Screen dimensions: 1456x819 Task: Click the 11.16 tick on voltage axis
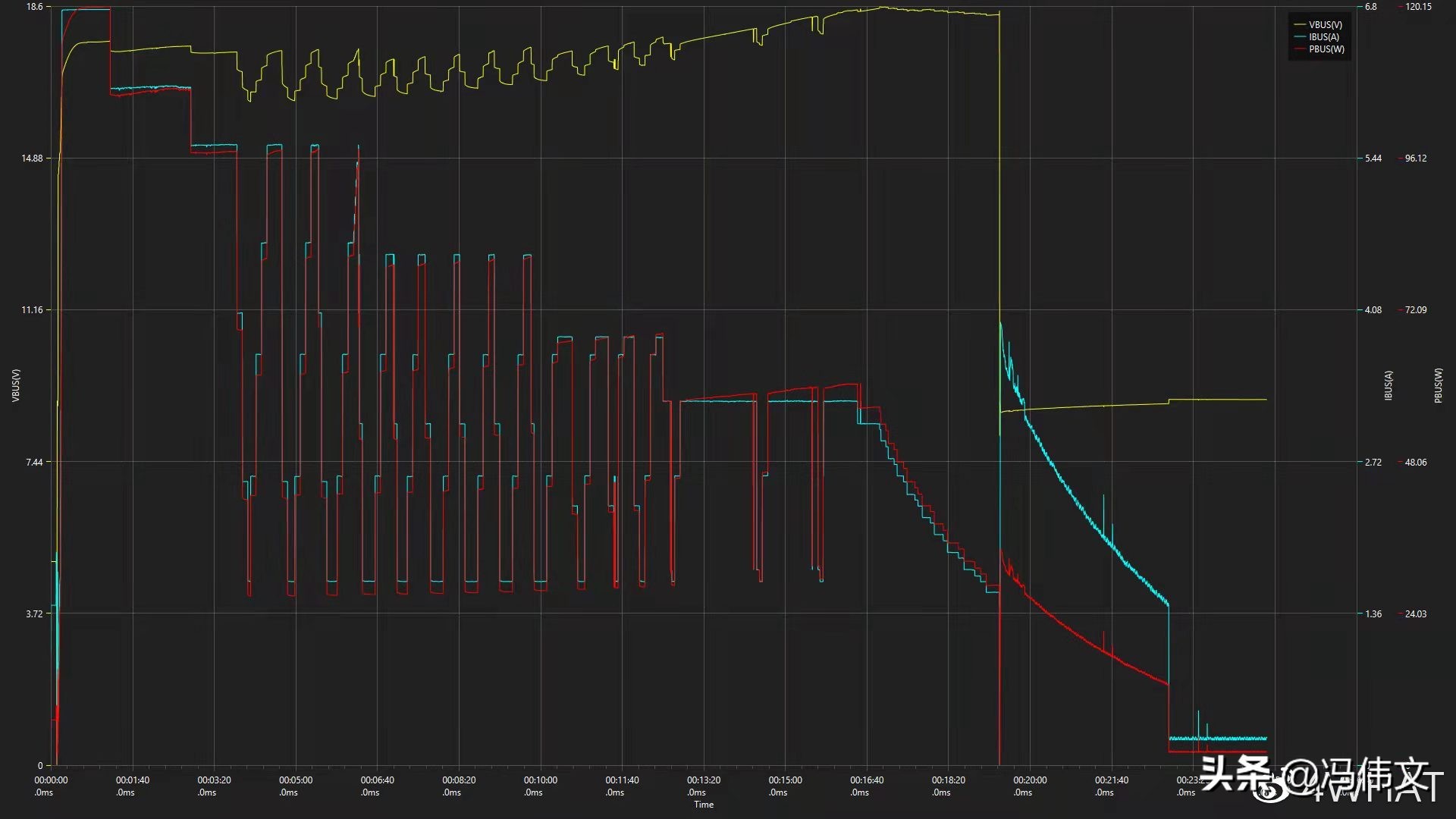pos(32,310)
